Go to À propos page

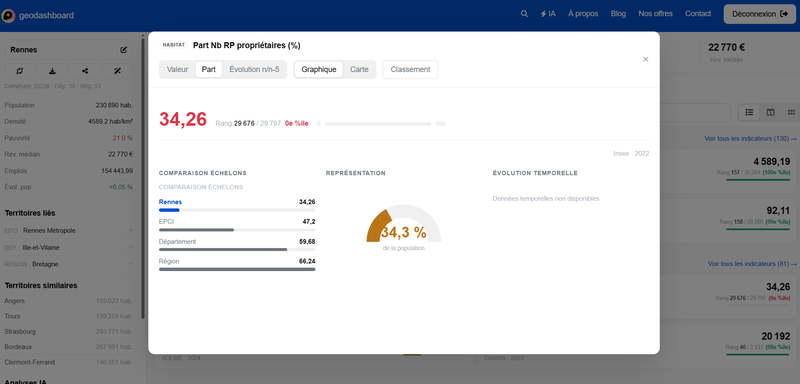[583, 14]
